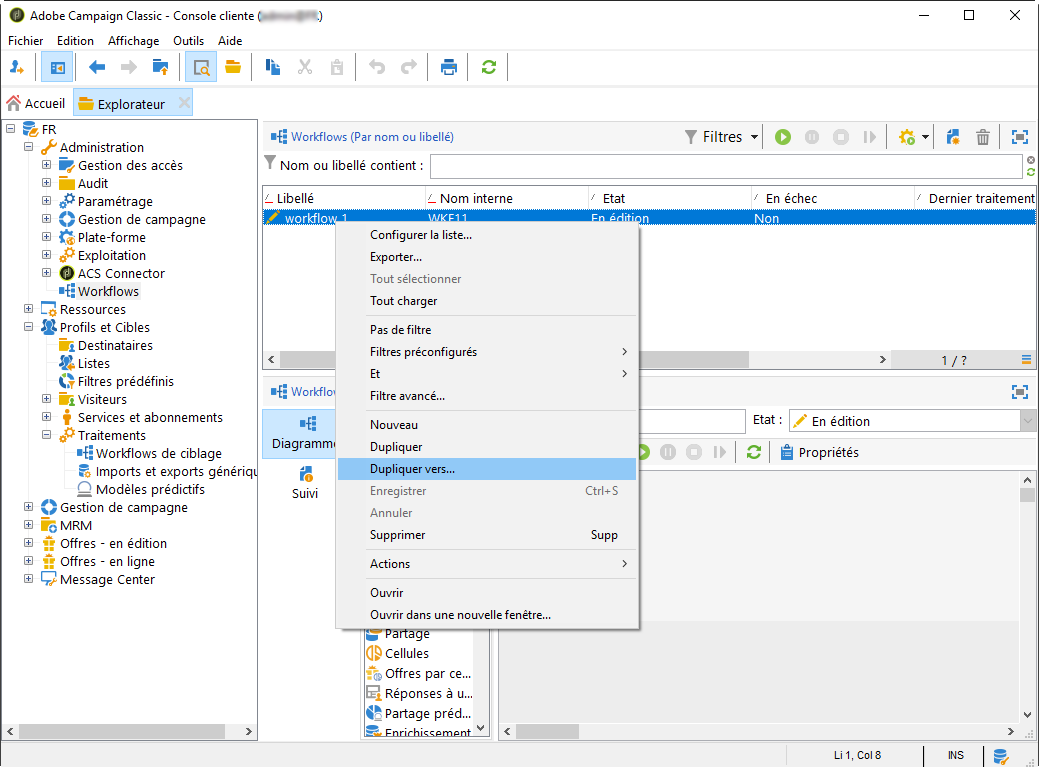1039x767 pixels.
Task: Click the Propriétés button
Action: pos(820,453)
